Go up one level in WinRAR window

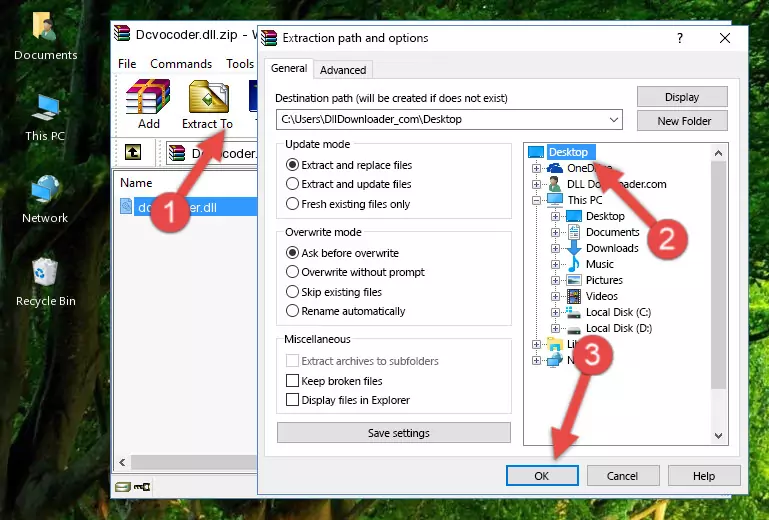[133, 153]
